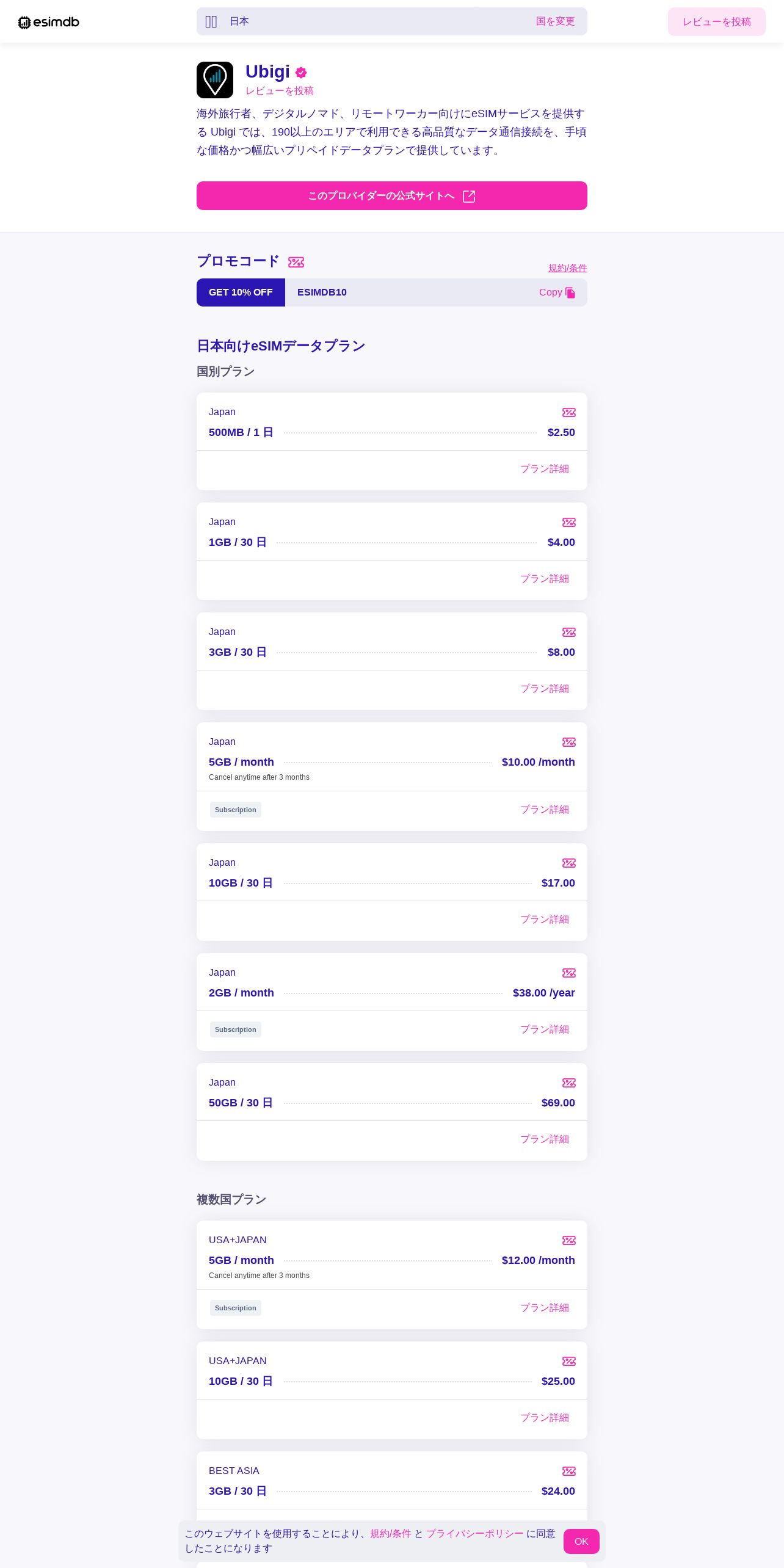This screenshot has width=784, height=1568.
Task: Click coupon icon on the $8.00 plan
Action: click(569, 633)
